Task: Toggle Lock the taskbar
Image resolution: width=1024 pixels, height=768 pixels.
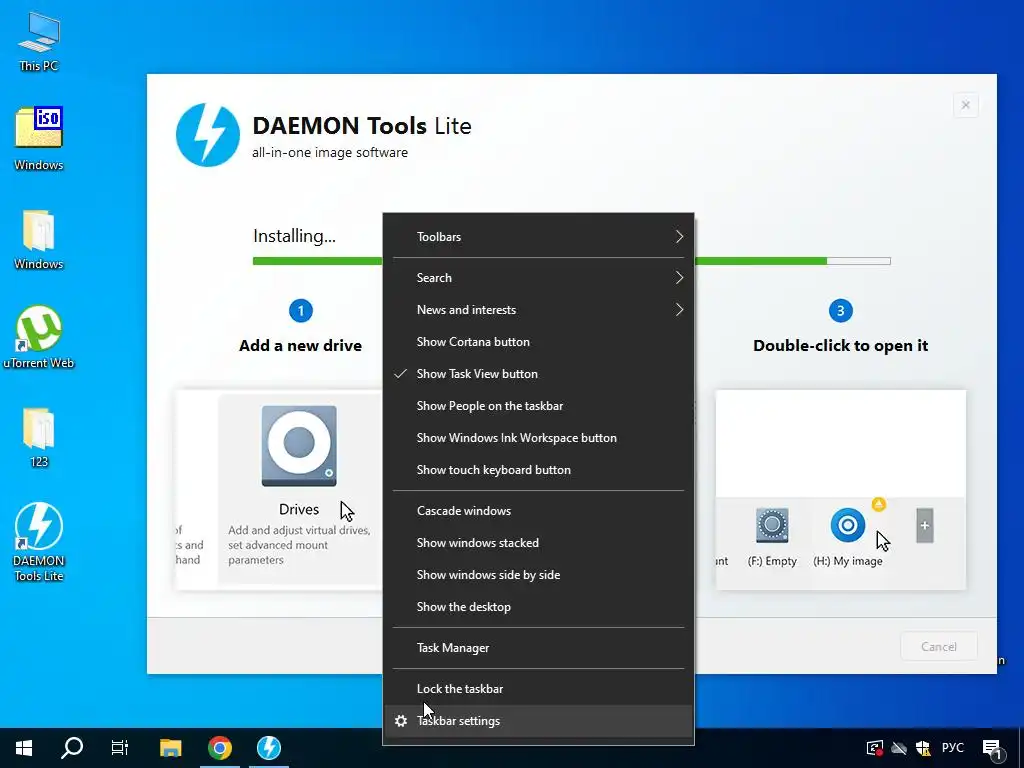Action: tap(538, 688)
